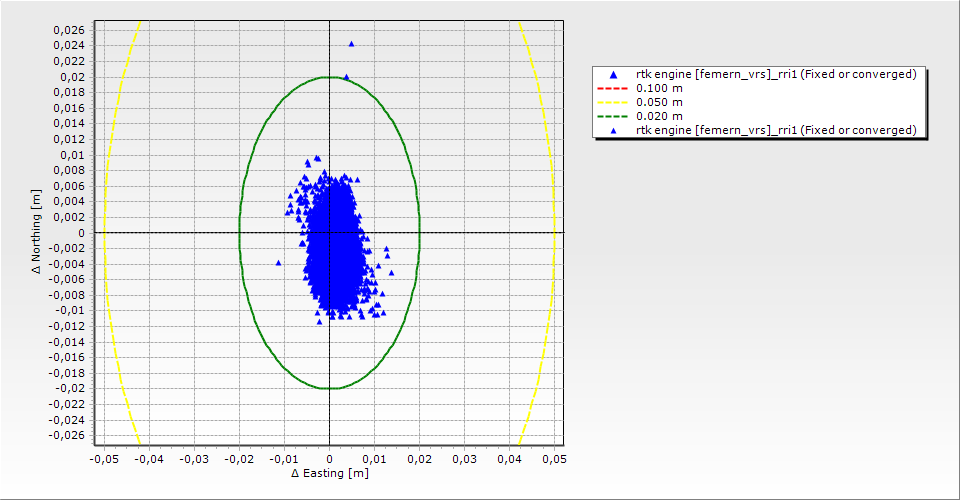Viewport: 960px width, 500px height.
Task: Click the Δ Easting [m] axis title
Action: [329, 473]
